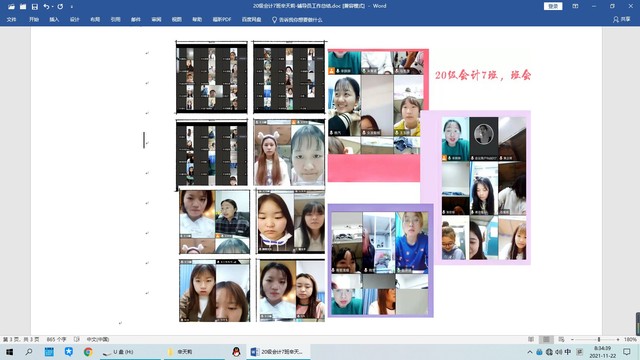Image resolution: width=640 pixels, height=360 pixels.
Task: Switch to the 开始 (Home) ribbon tab
Action: tap(34, 20)
